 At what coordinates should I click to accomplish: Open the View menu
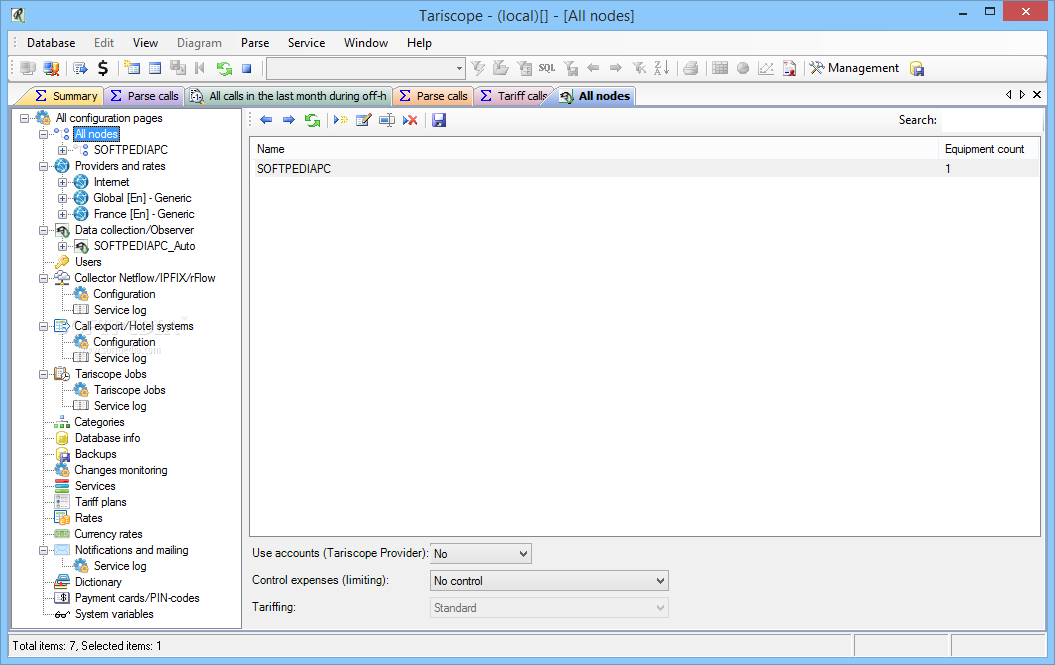[145, 42]
